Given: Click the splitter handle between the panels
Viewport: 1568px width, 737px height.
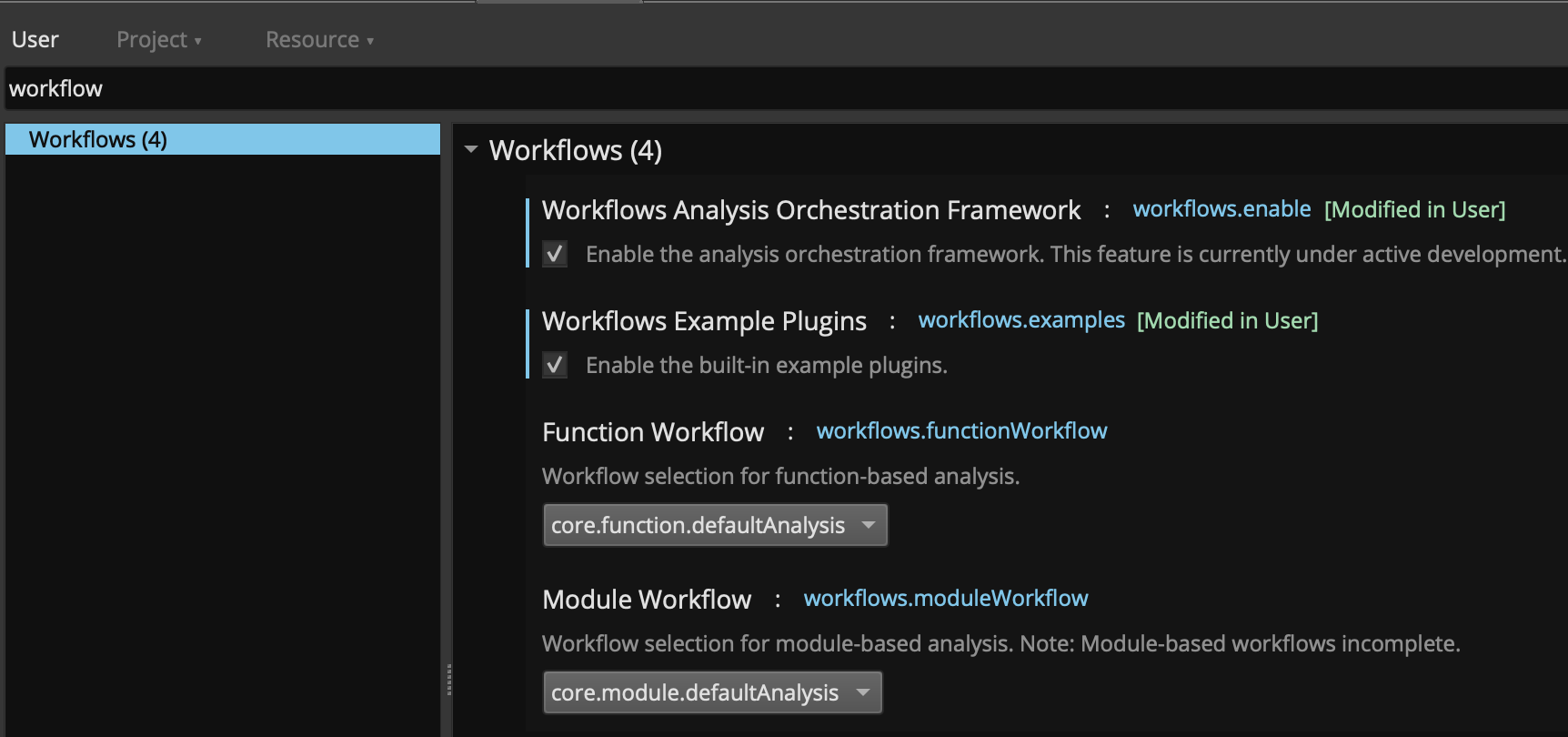Looking at the screenshot, I should (448, 680).
